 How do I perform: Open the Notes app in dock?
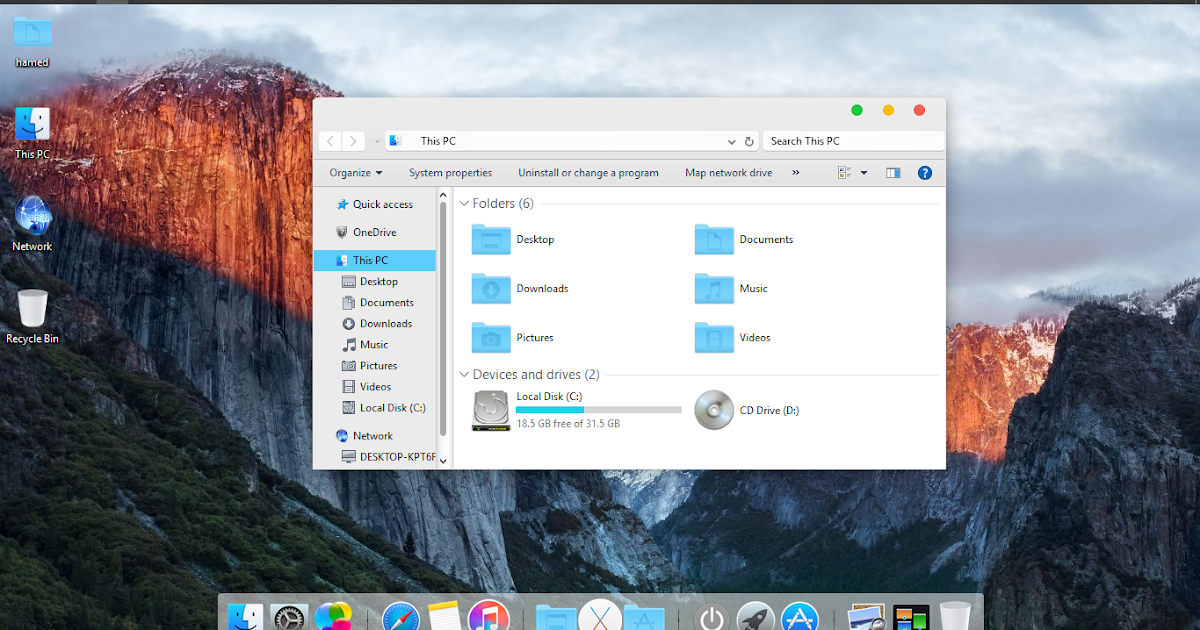pos(443,617)
